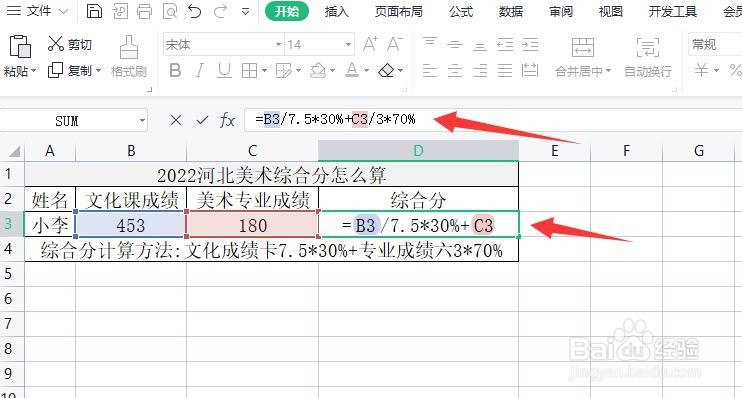Switch to the 插入 ribbon tab
This screenshot has width=742, height=398.
click(336, 11)
